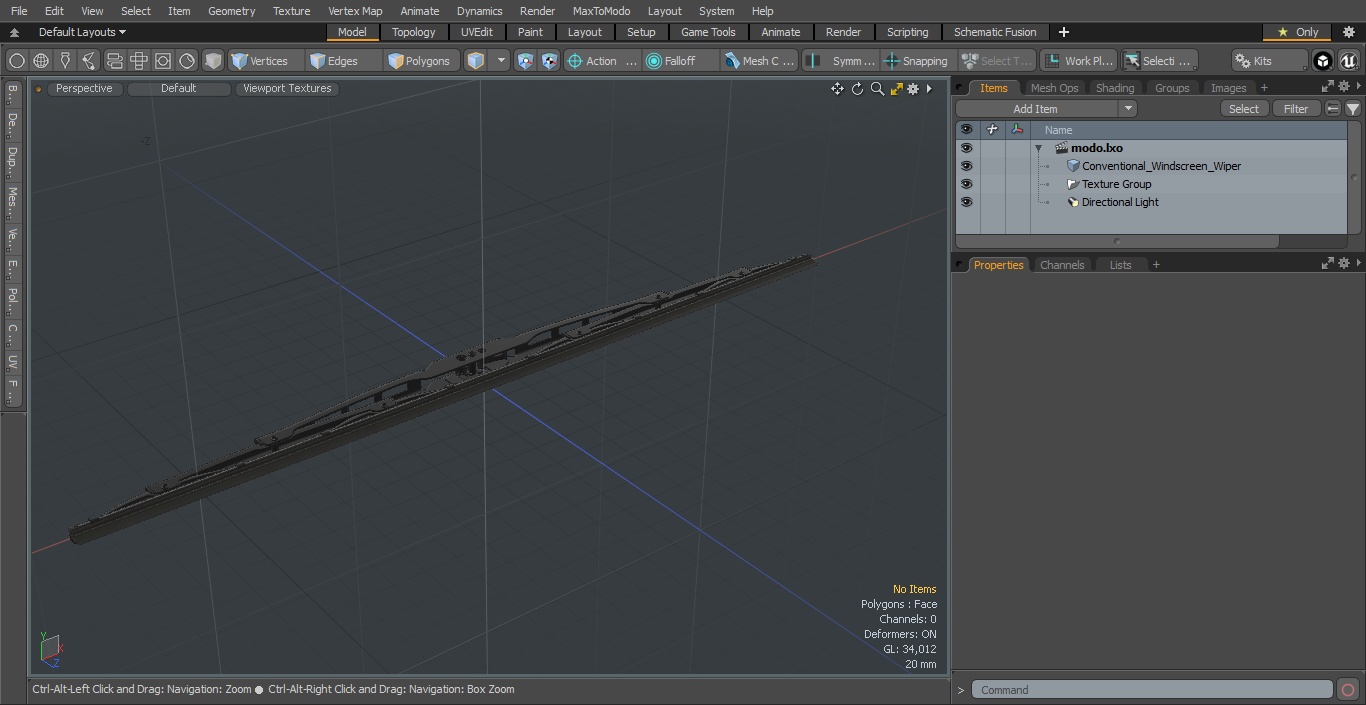Open the Geometry menu

[232, 11]
